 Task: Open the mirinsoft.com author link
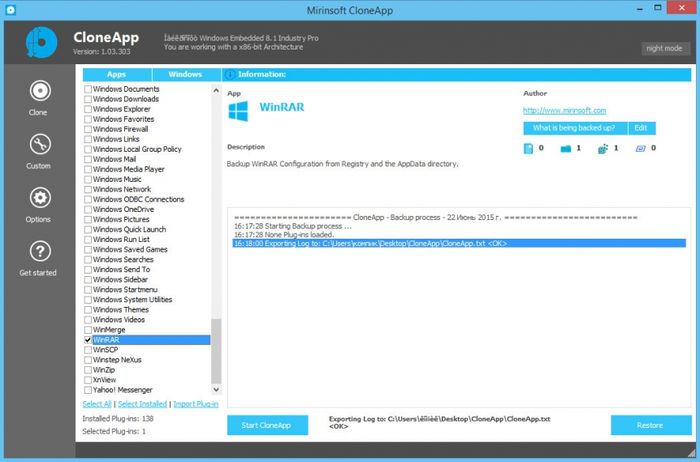tap(564, 110)
